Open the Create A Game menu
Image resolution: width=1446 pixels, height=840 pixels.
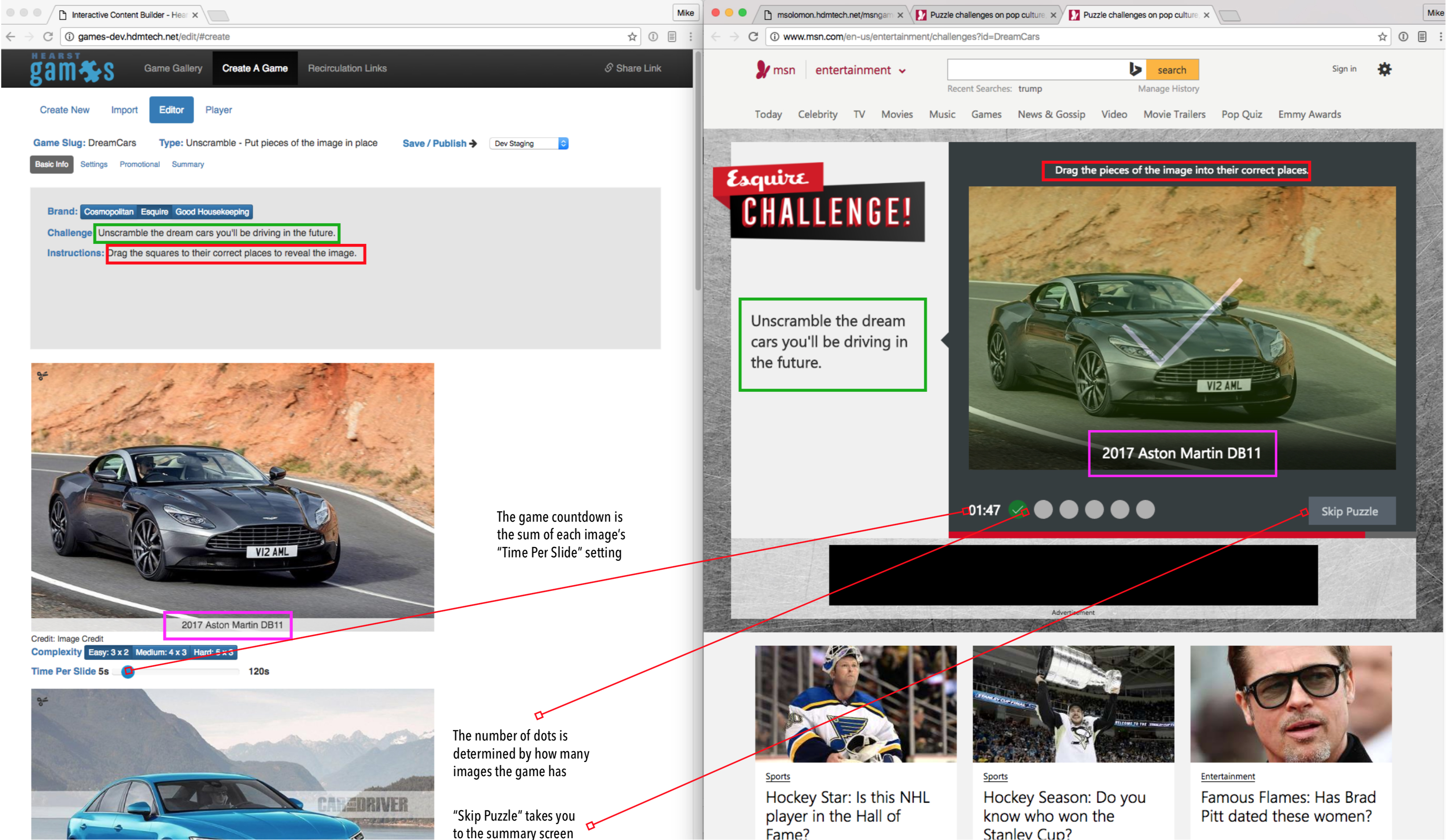click(x=255, y=68)
